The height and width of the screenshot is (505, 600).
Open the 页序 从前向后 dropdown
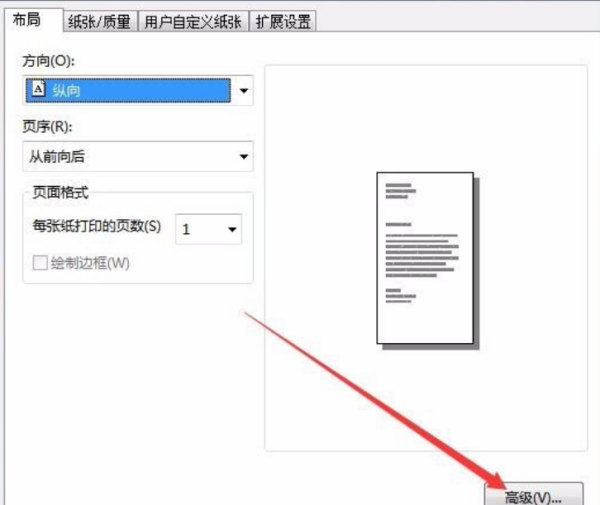tap(138, 156)
